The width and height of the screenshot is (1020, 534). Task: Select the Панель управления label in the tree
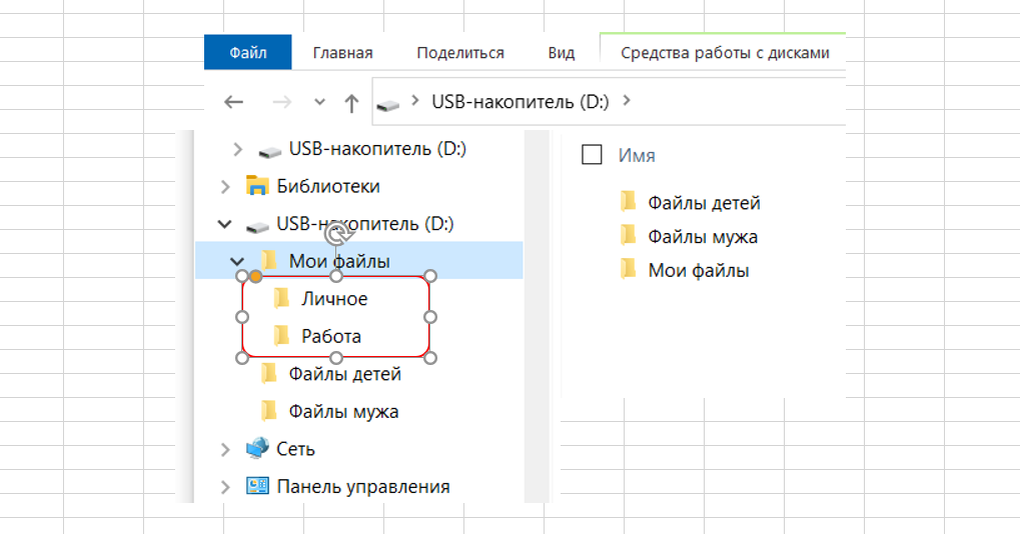click(x=363, y=487)
